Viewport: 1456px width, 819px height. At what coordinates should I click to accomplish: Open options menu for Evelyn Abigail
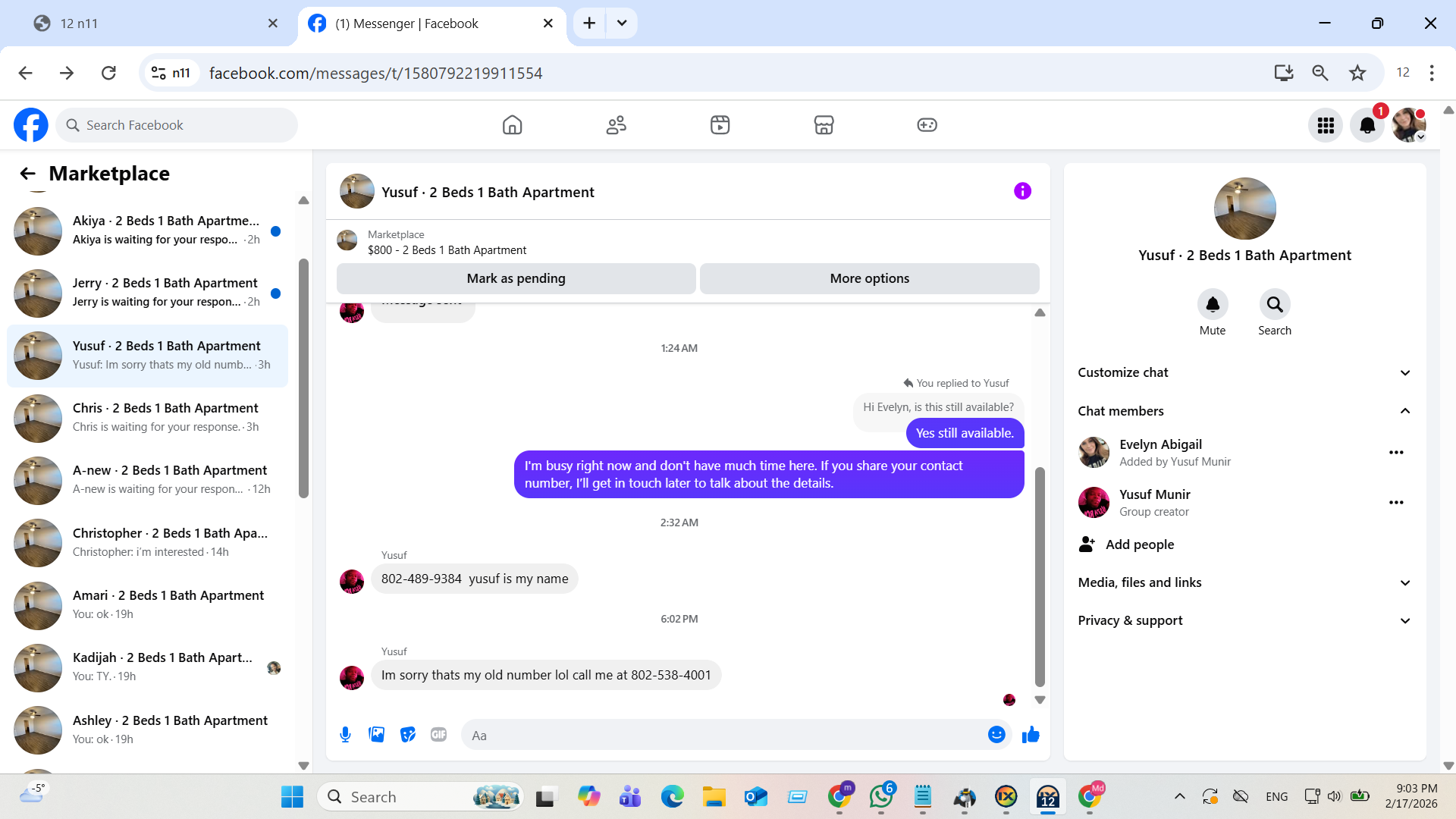coord(1396,453)
